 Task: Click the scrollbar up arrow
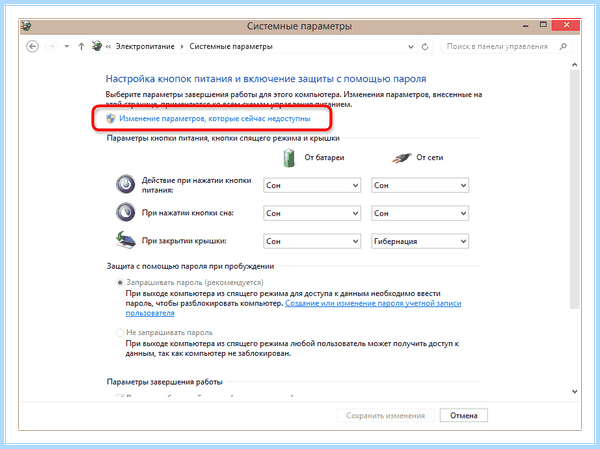(x=574, y=65)
